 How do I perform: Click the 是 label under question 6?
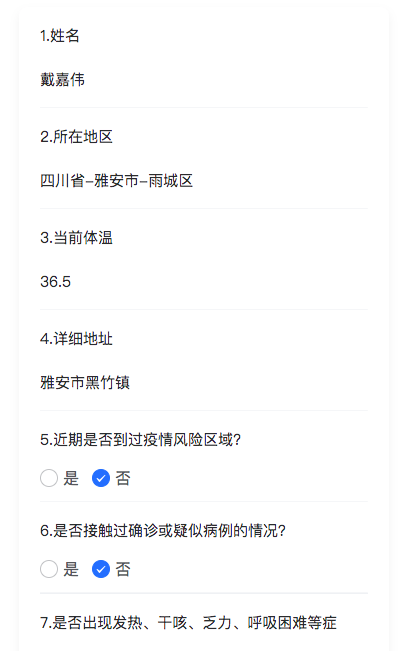point(71,569)
